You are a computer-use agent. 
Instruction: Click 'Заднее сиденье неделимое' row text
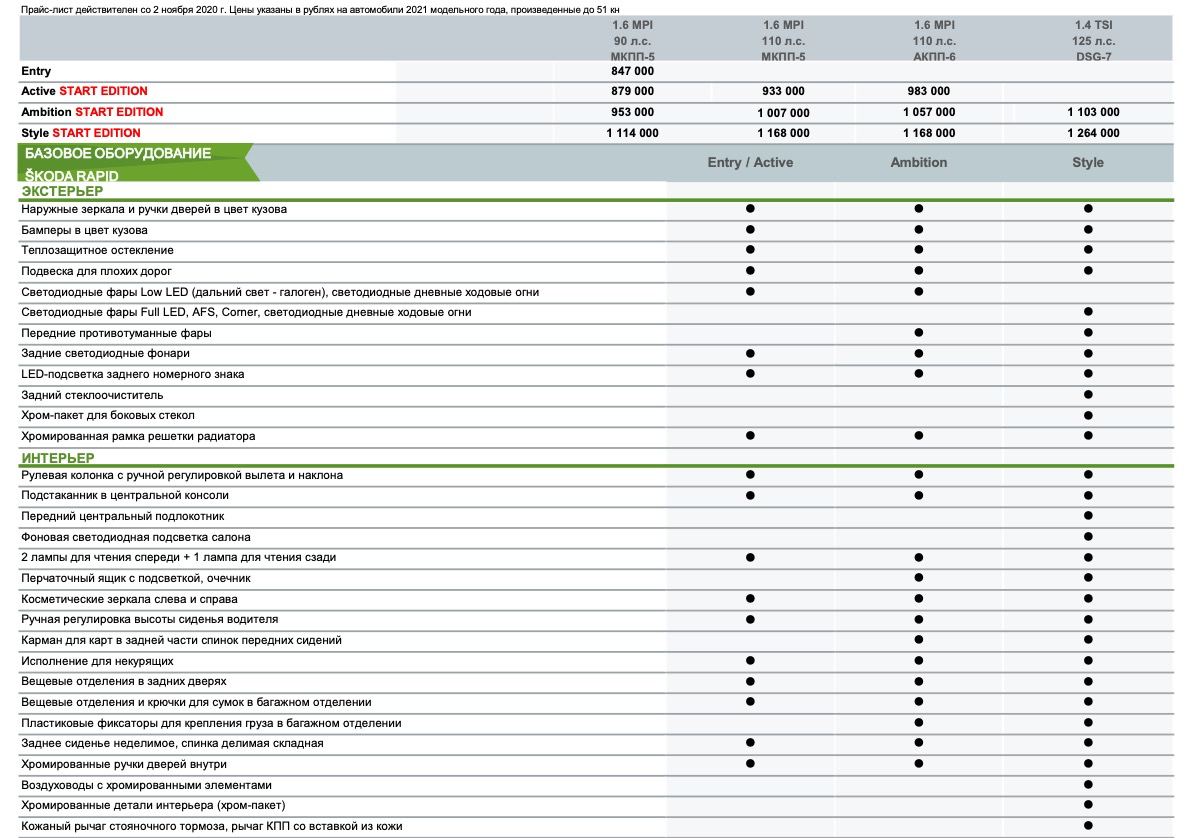pyautogui.click(x=172, y=743)
